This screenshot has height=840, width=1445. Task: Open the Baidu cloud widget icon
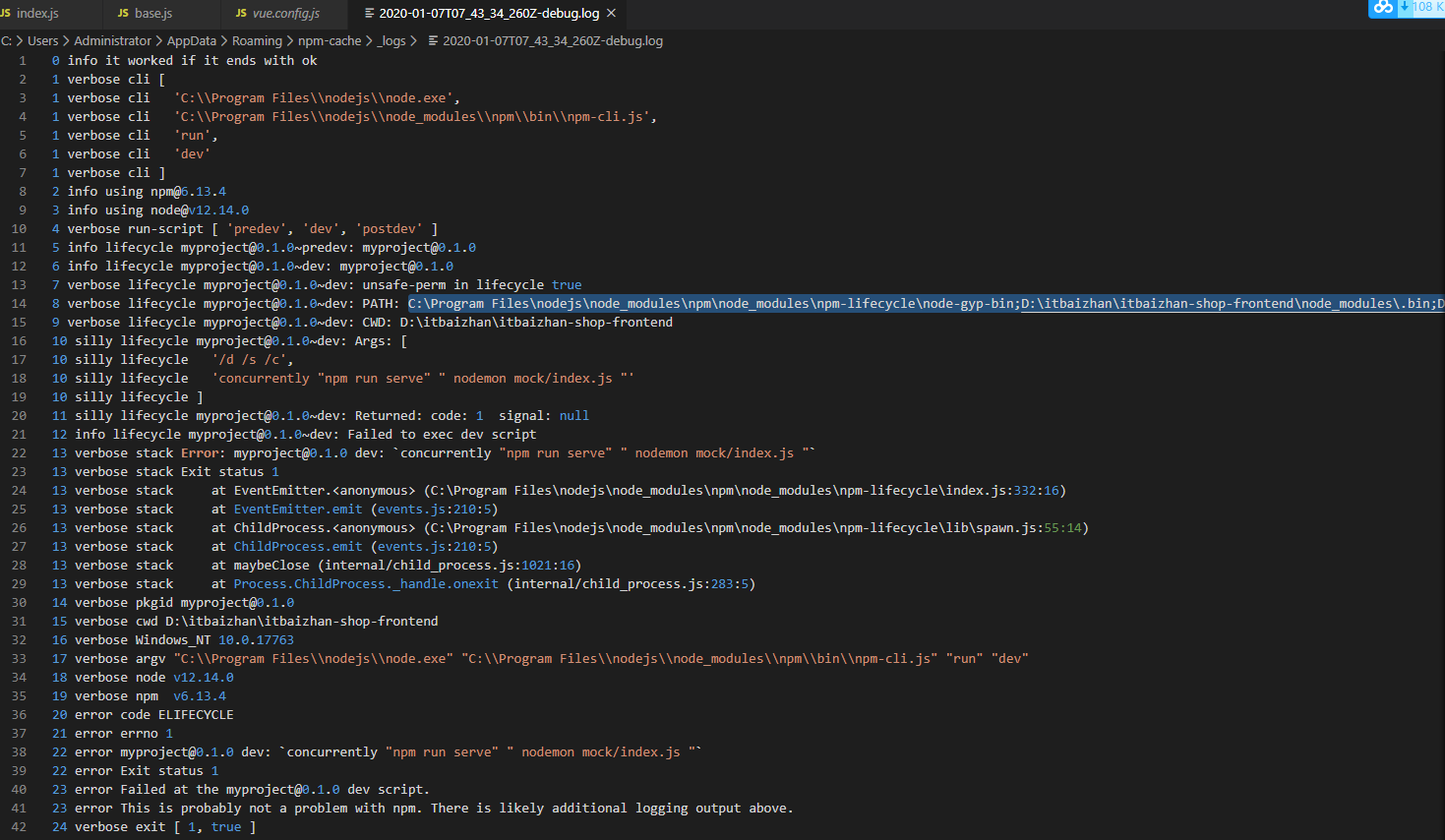(x=1383, y=8)
